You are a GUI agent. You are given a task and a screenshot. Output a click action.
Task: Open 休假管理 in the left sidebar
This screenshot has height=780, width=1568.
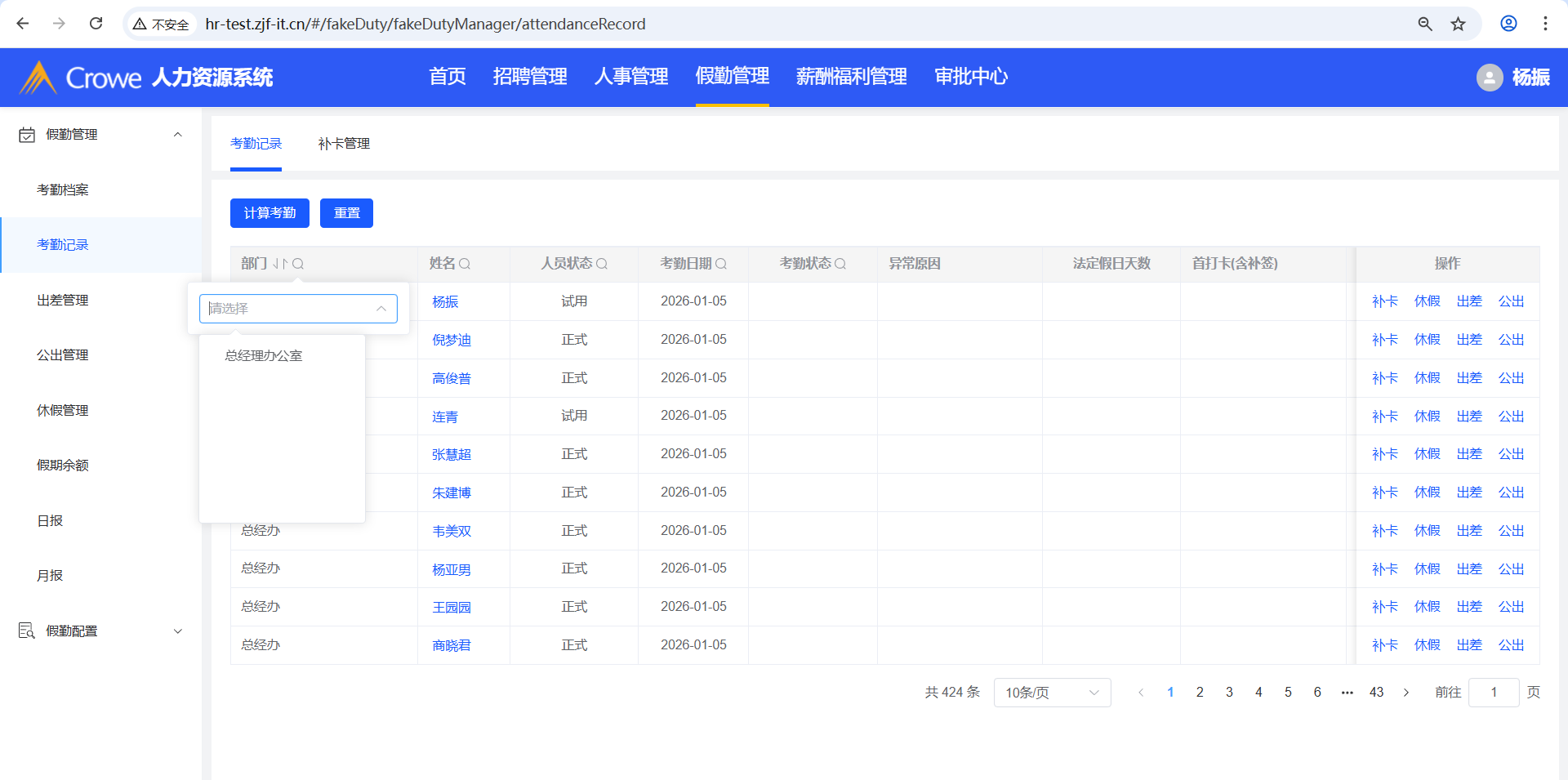point(63,411)
